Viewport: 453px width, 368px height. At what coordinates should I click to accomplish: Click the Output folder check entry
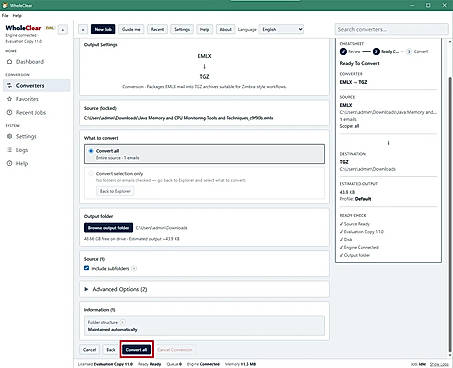(355, 255)
